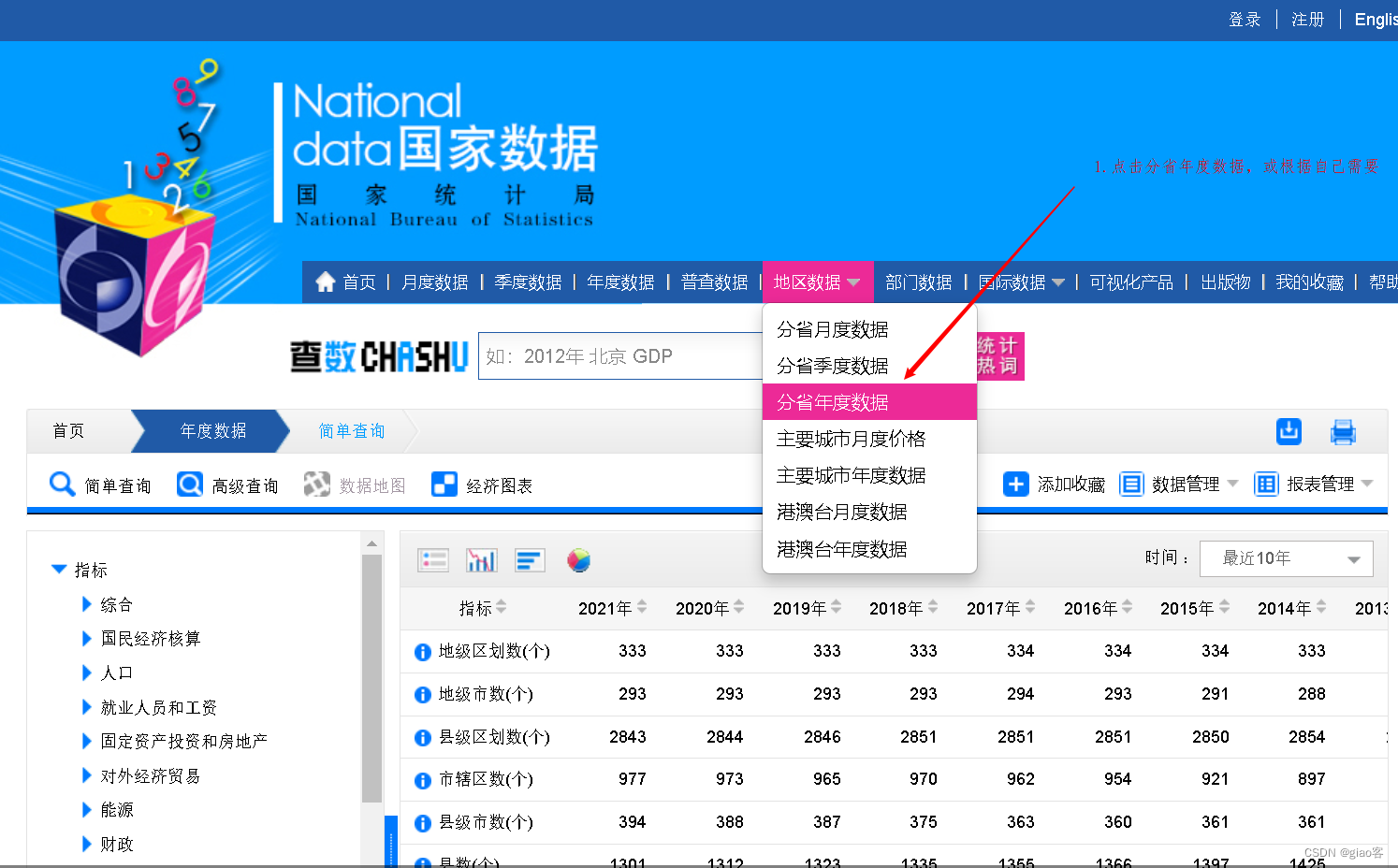Viewport: 1398px width, 868px height.
Task: Click the 注册 link at top
Action: click(x=1307, y=20)
